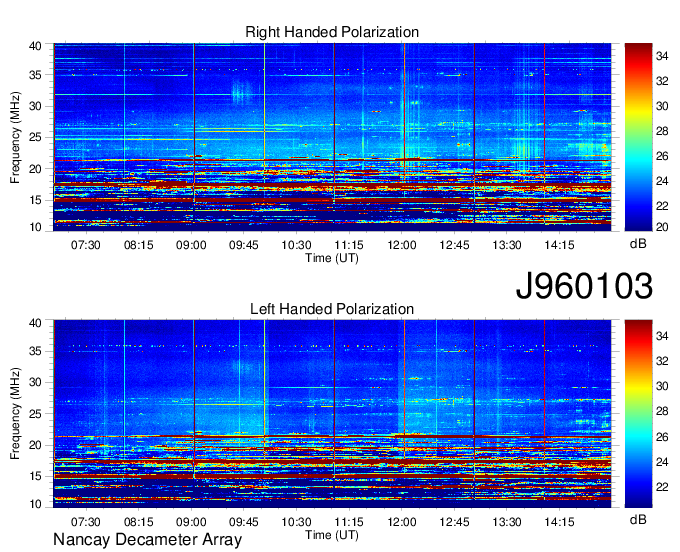Click the '40' frequency tick of Right Handed plot
Image resolution: width=680 pixels, height=552 pixels.
point(36,46)
